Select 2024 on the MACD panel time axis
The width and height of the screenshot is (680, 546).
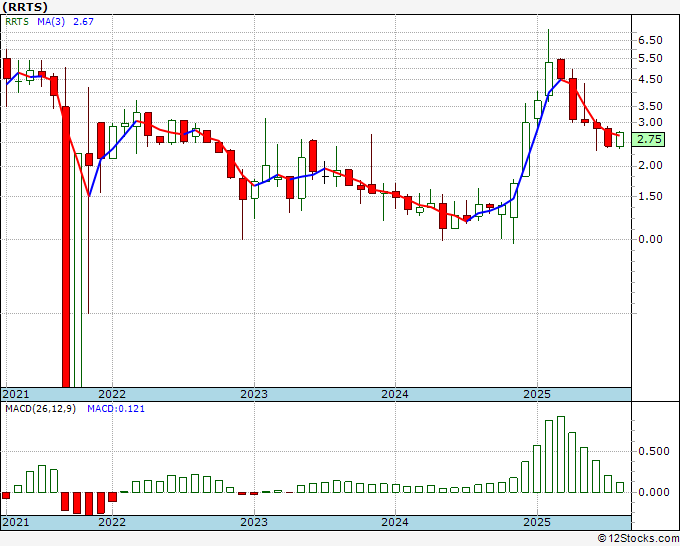click(395, 522)
